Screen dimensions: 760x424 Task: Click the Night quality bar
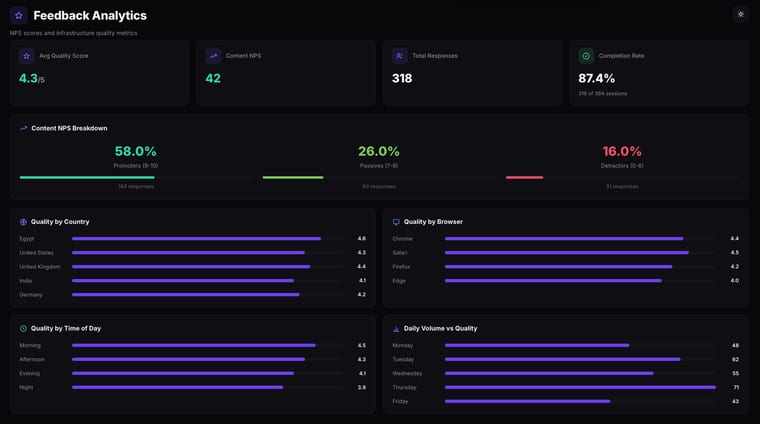177,387
